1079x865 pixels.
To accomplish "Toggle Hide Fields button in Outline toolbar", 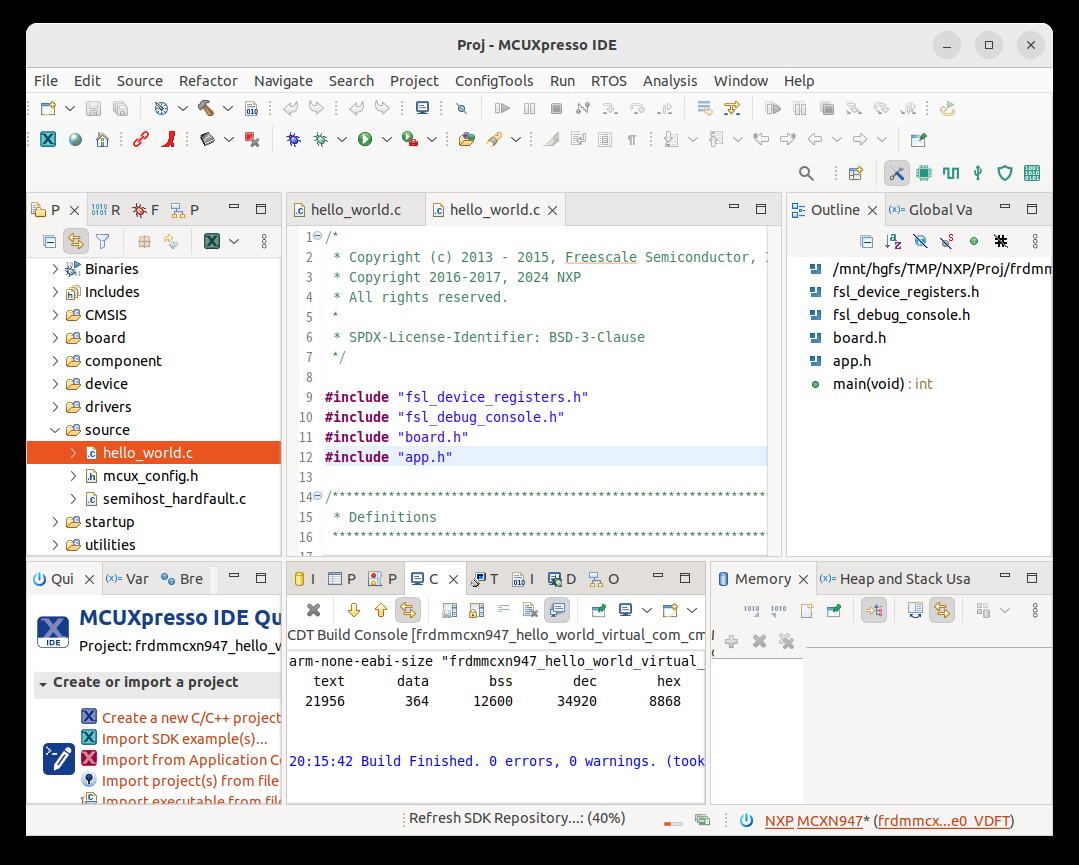I will click(x=920, y=241).
